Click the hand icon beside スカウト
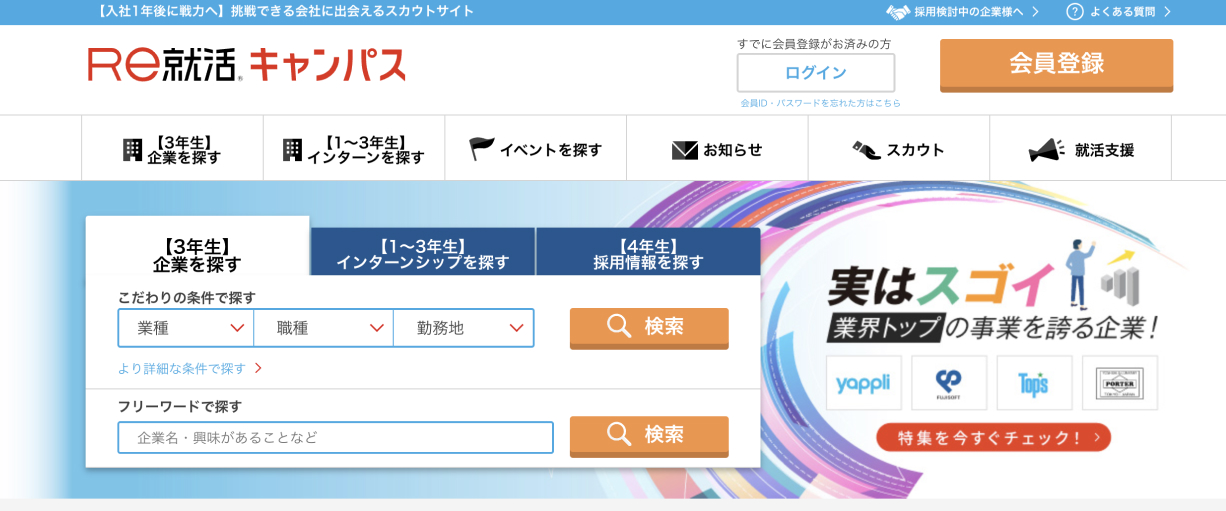Screen dimensions: 1226x511 coord(866,150)
